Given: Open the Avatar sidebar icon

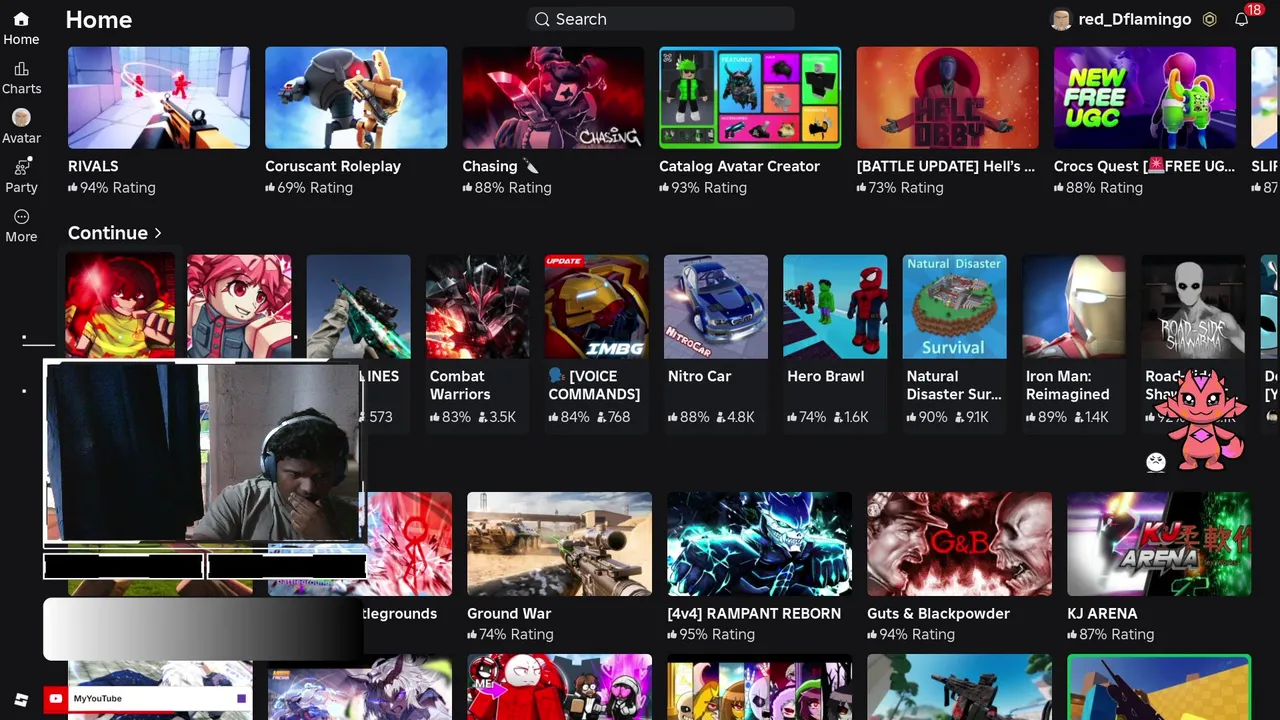Looking at the screenshot, I should (21, 118).
